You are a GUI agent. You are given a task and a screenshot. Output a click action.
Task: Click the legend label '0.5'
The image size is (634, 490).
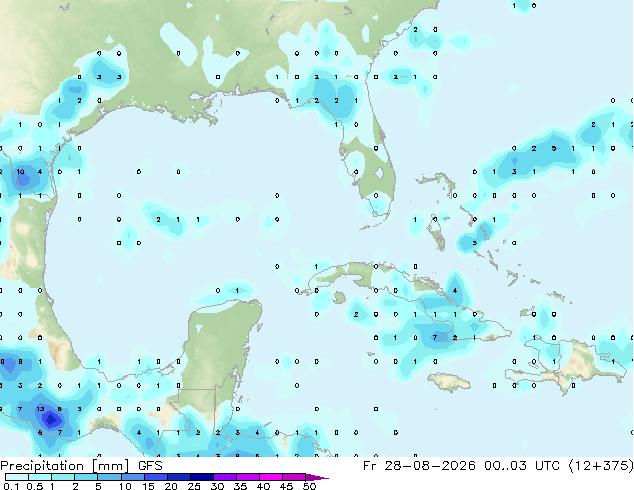35,486
